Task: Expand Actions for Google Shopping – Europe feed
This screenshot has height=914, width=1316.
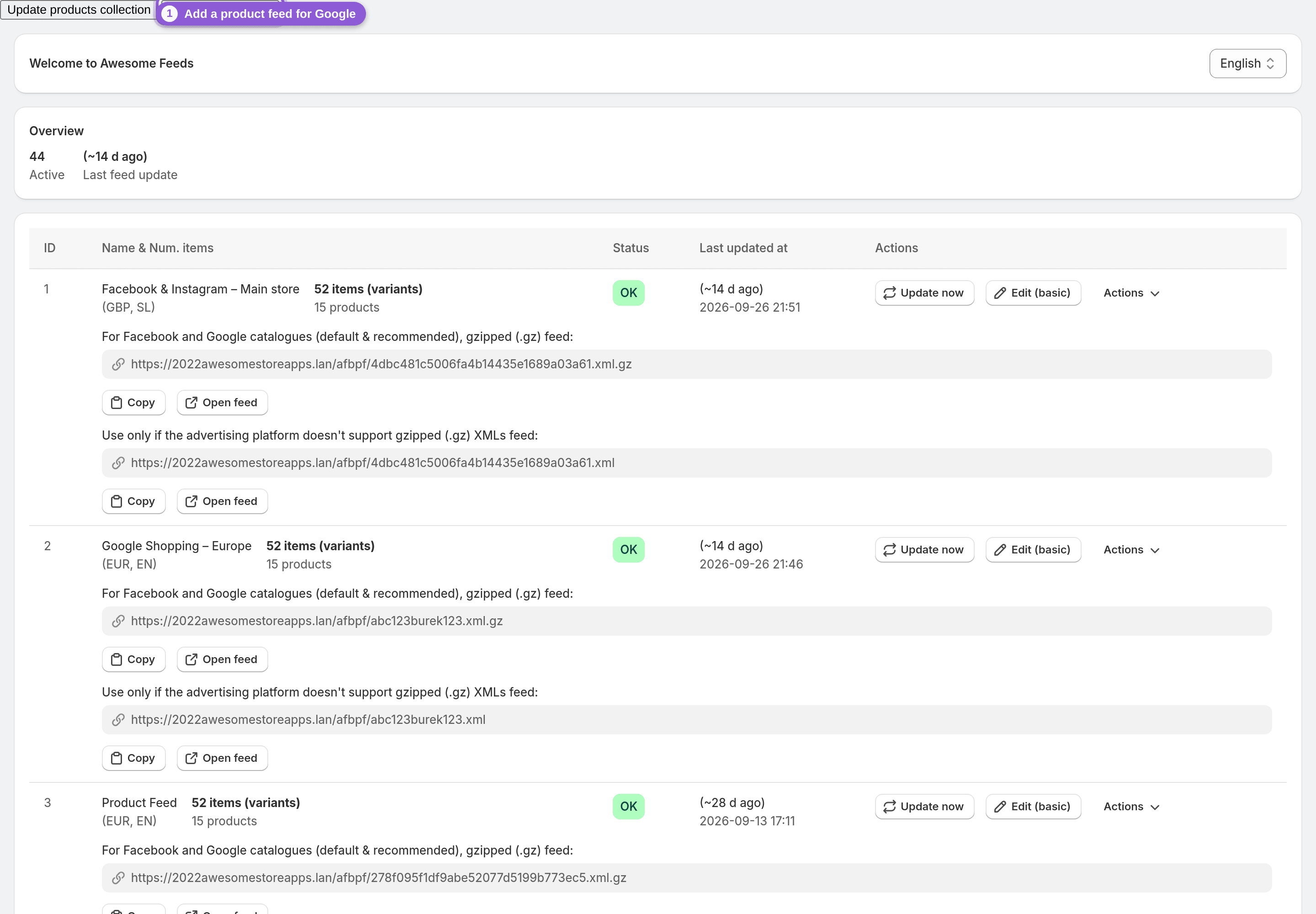Action: [x=1131, y=550]
